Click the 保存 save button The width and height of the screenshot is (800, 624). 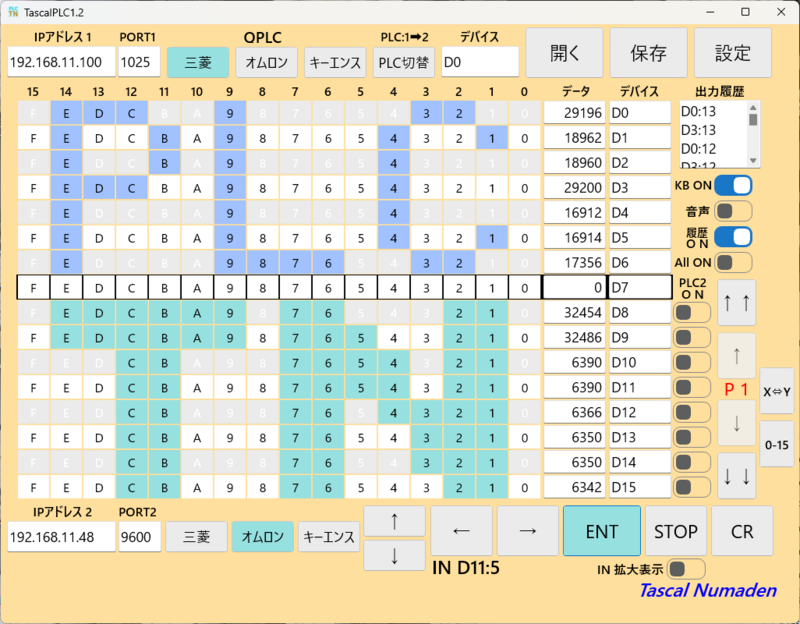pos(649,53)
